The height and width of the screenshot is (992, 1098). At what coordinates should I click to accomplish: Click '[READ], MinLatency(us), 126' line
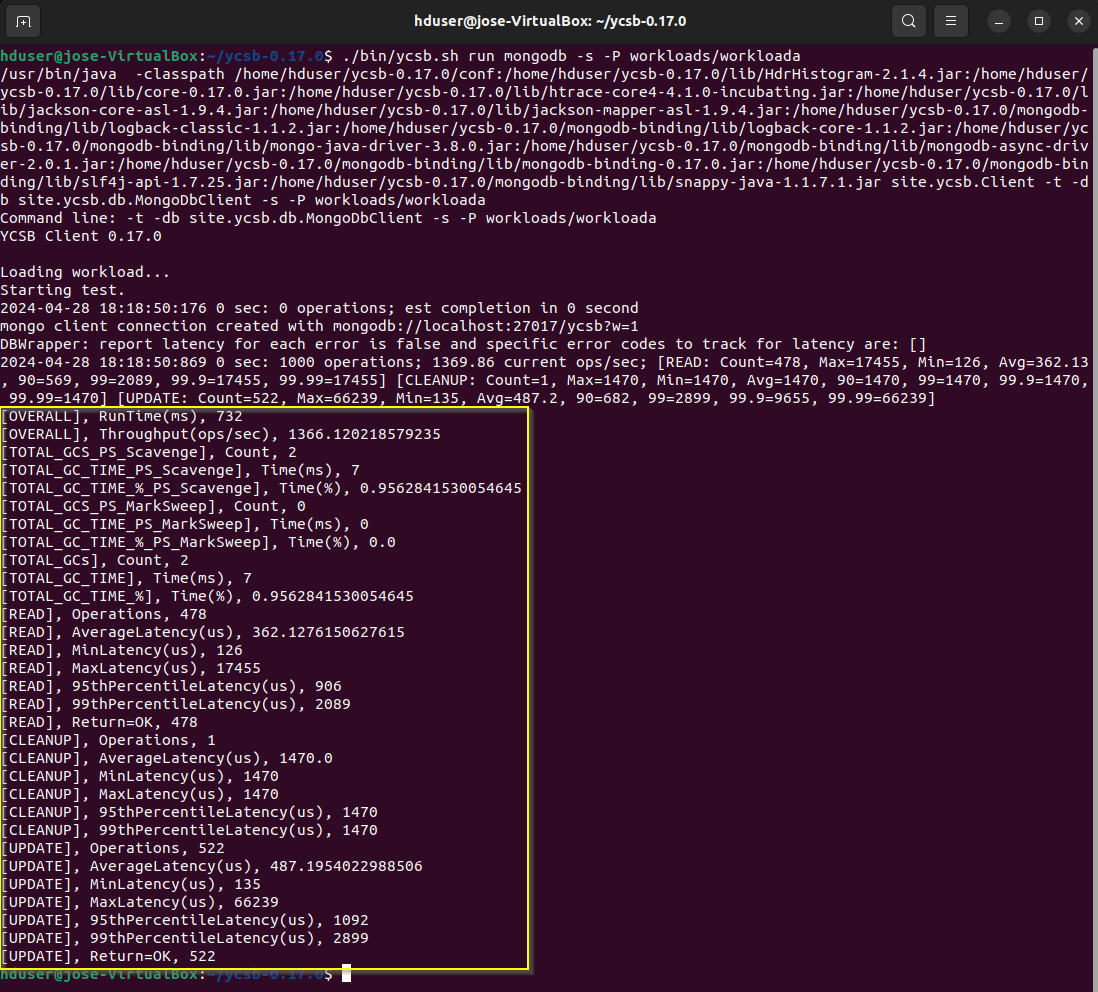coord(122,650)
